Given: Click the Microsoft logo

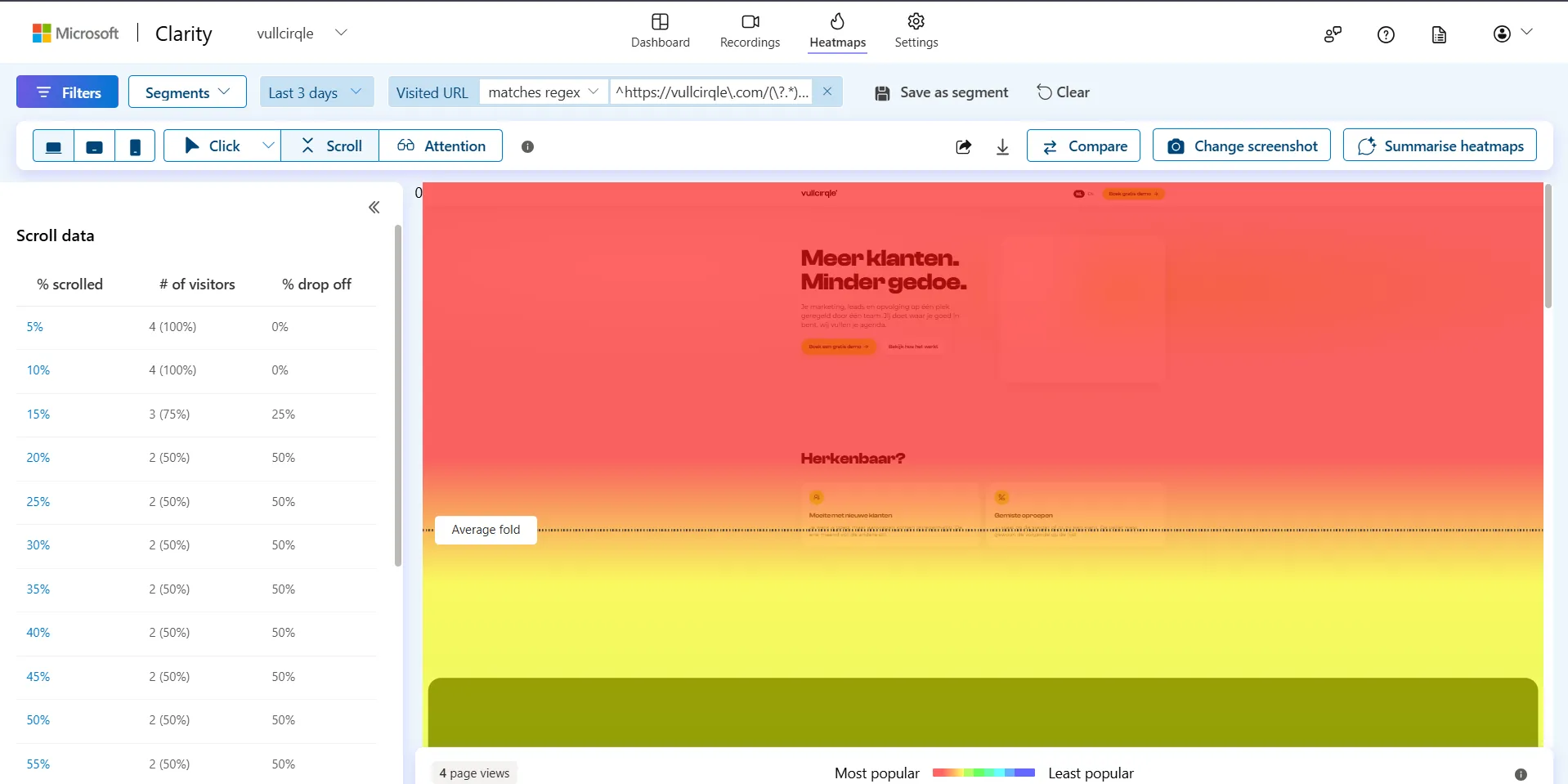Looking at the screenshot, I should pyautogui.click(x=75, y=33).
